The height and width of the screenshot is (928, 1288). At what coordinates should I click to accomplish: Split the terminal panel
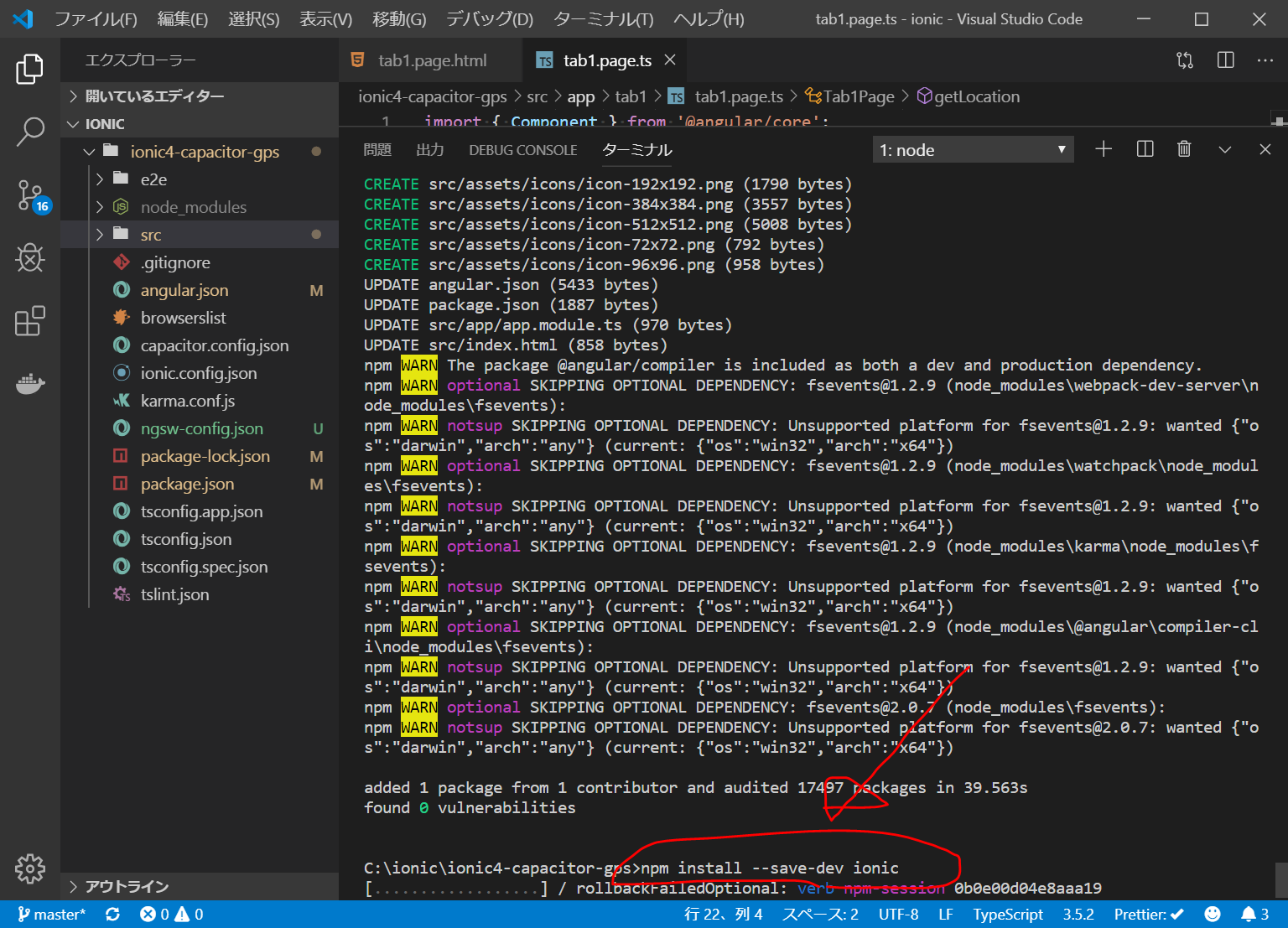(1145, 149)
